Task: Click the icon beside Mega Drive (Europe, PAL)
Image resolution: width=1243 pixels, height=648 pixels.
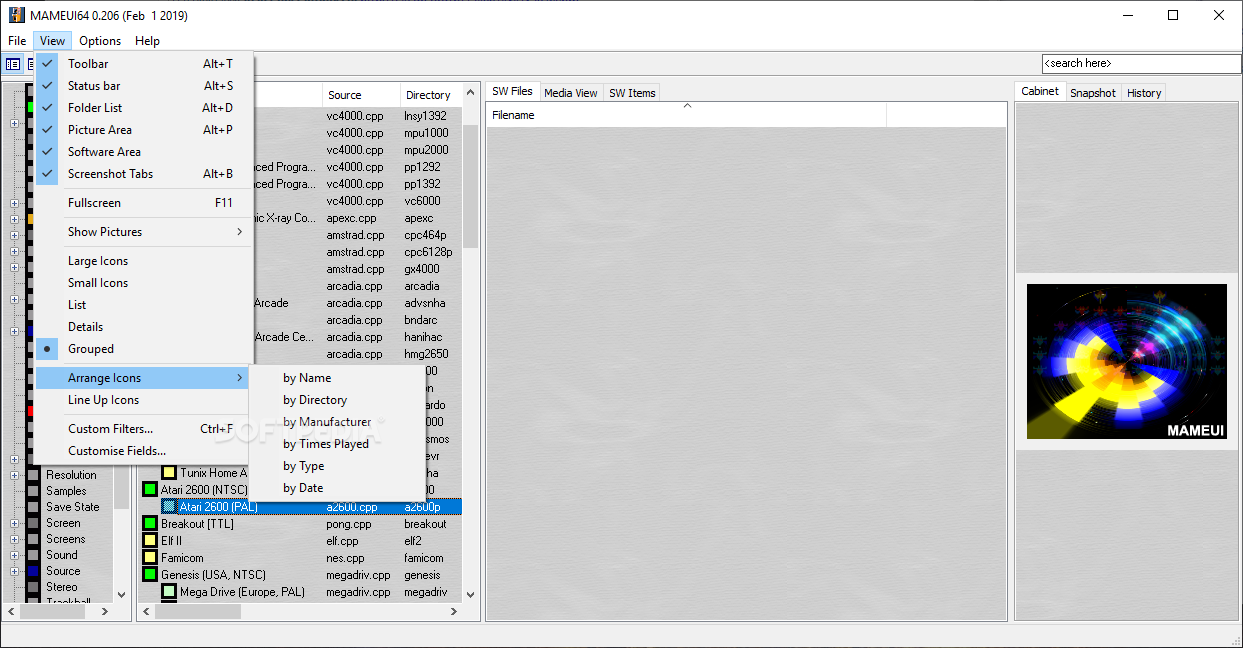Action: [169, 592]
